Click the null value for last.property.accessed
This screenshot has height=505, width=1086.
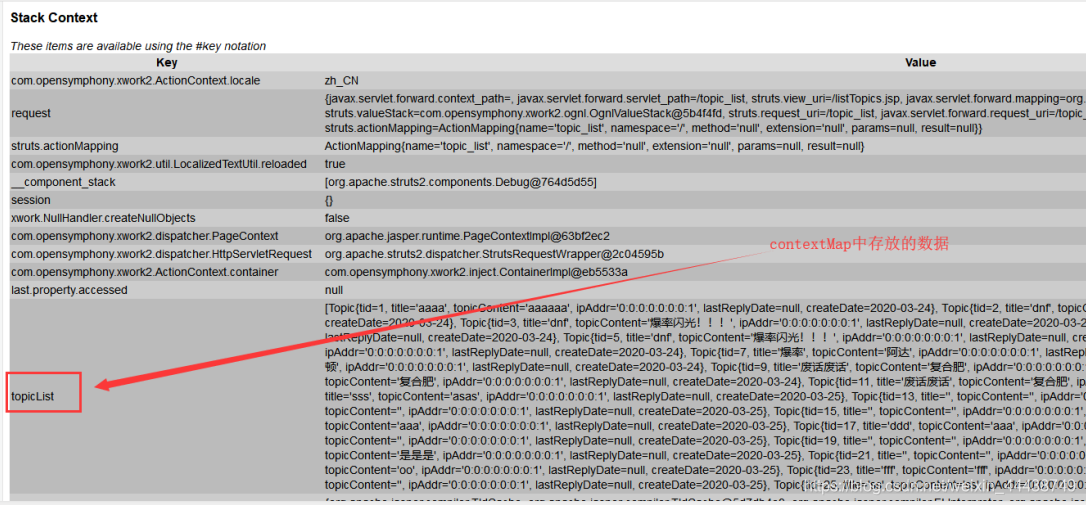click(334, 290)
